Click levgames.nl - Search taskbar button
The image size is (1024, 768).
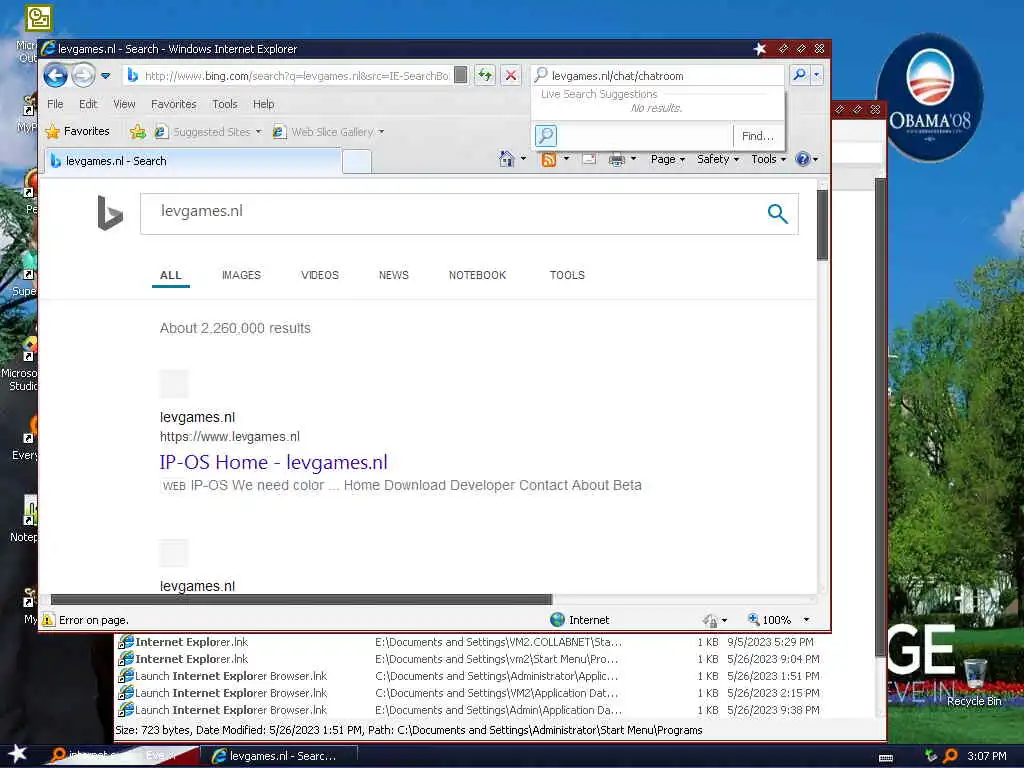click(x=278, y=756)
